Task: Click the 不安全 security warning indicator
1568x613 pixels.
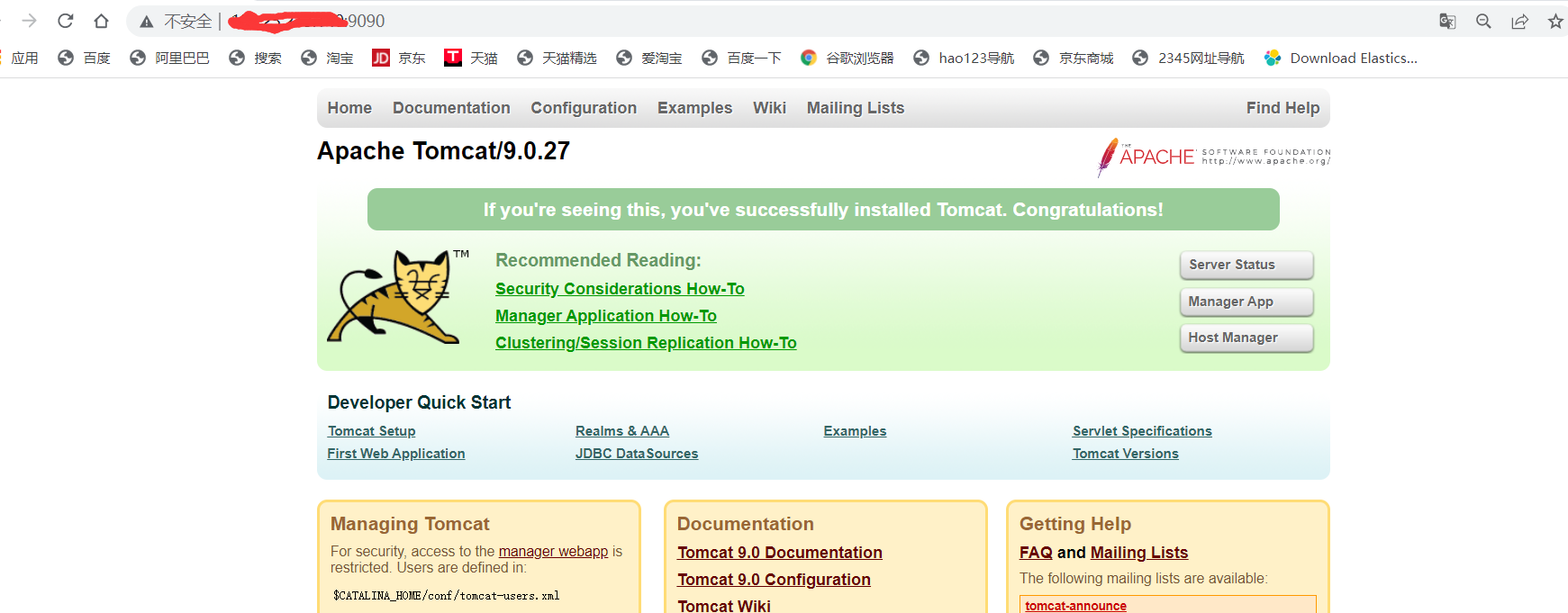Action: tap(177, 21)
